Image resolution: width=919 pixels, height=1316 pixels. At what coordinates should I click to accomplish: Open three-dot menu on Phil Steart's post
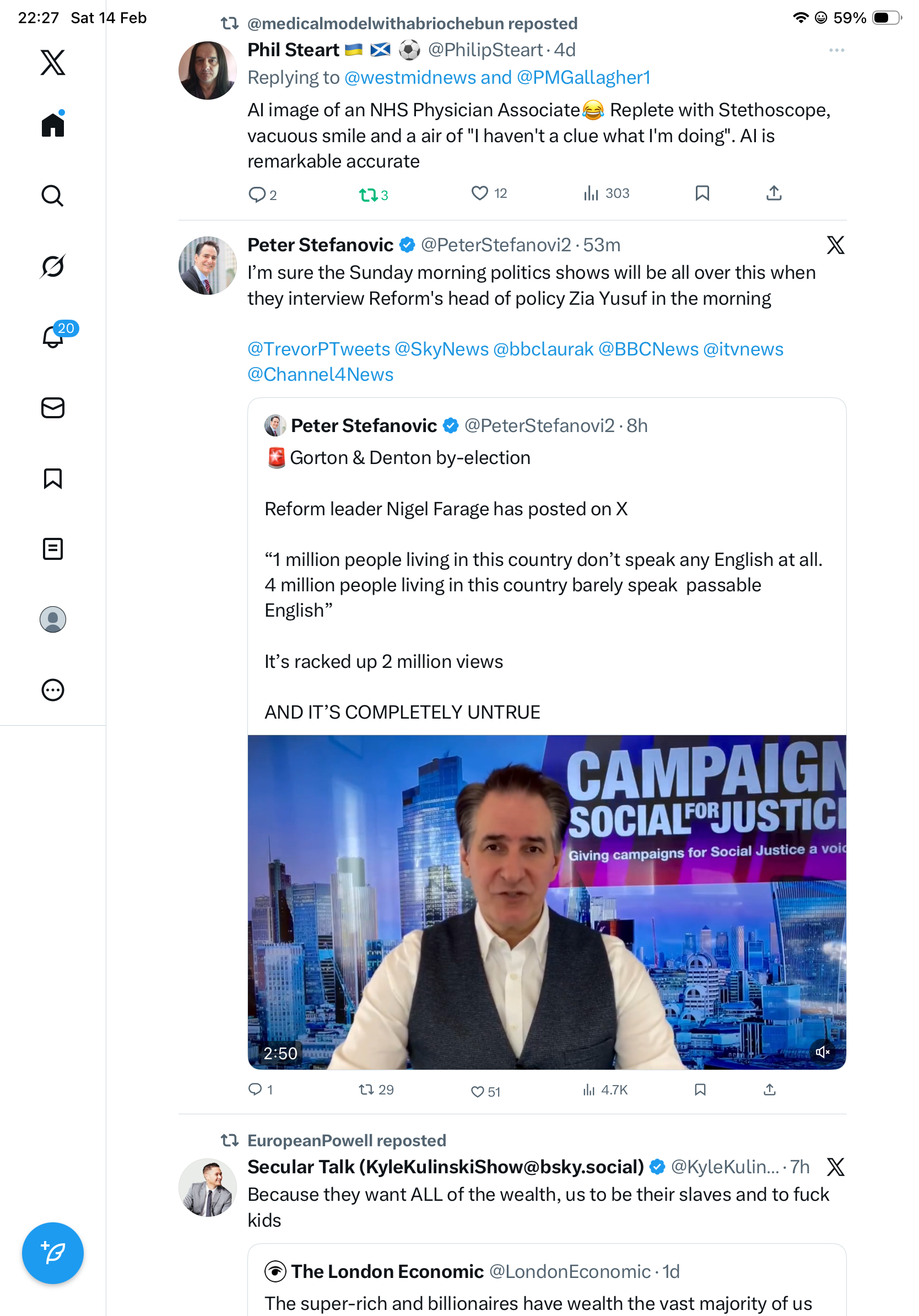836,51
